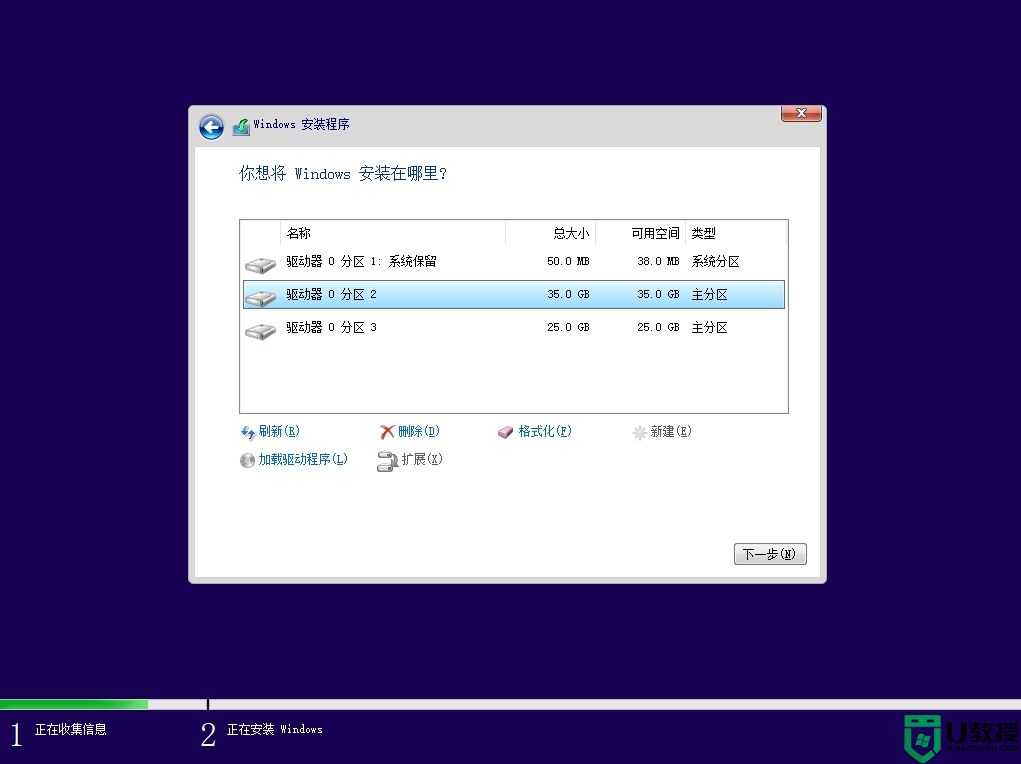Viewport: 1021px width, 764px height.
Task: Sort by the 类型 column header
Action: tap(736, 233)
